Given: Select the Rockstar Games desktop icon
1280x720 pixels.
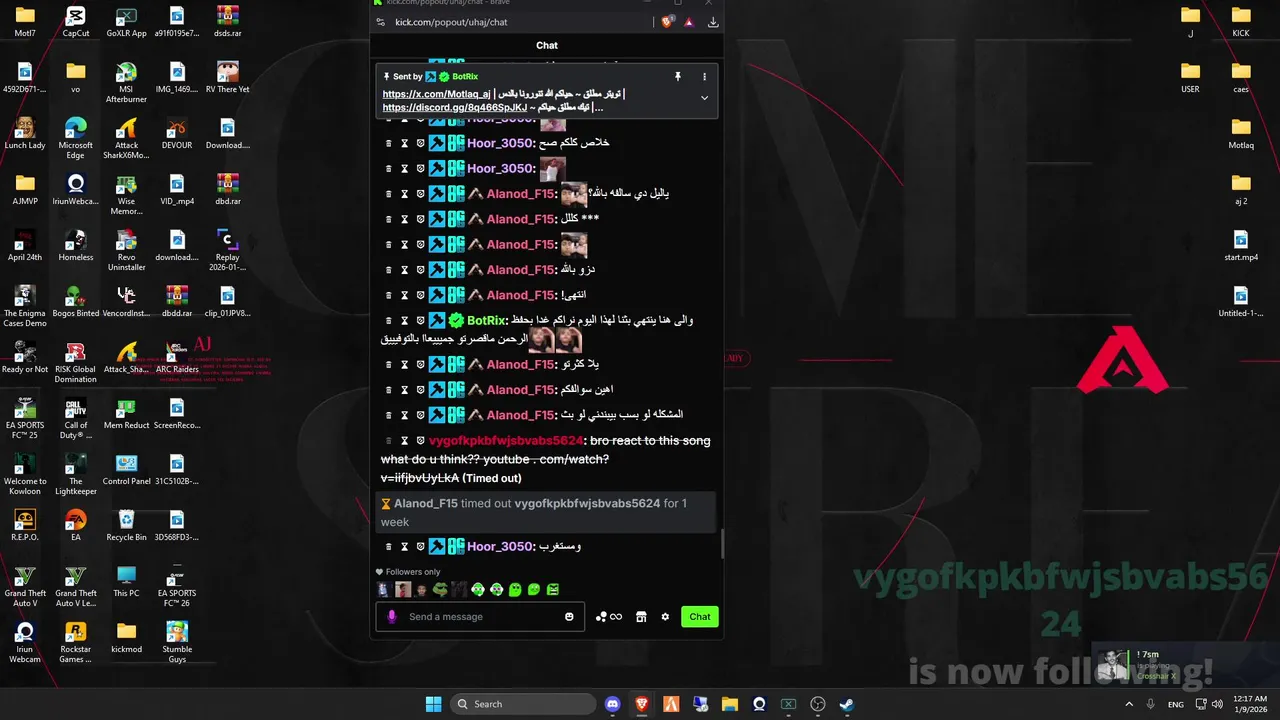Looking at the screenshot, I should [x=76, y=642].
